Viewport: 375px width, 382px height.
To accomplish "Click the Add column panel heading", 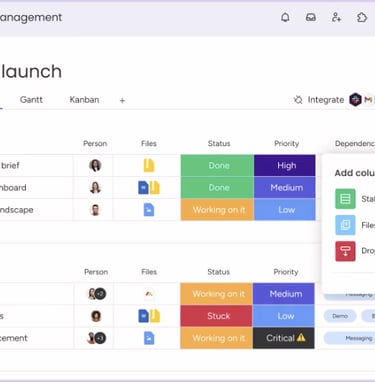I will pyautogui.click(x=354, y=173).
